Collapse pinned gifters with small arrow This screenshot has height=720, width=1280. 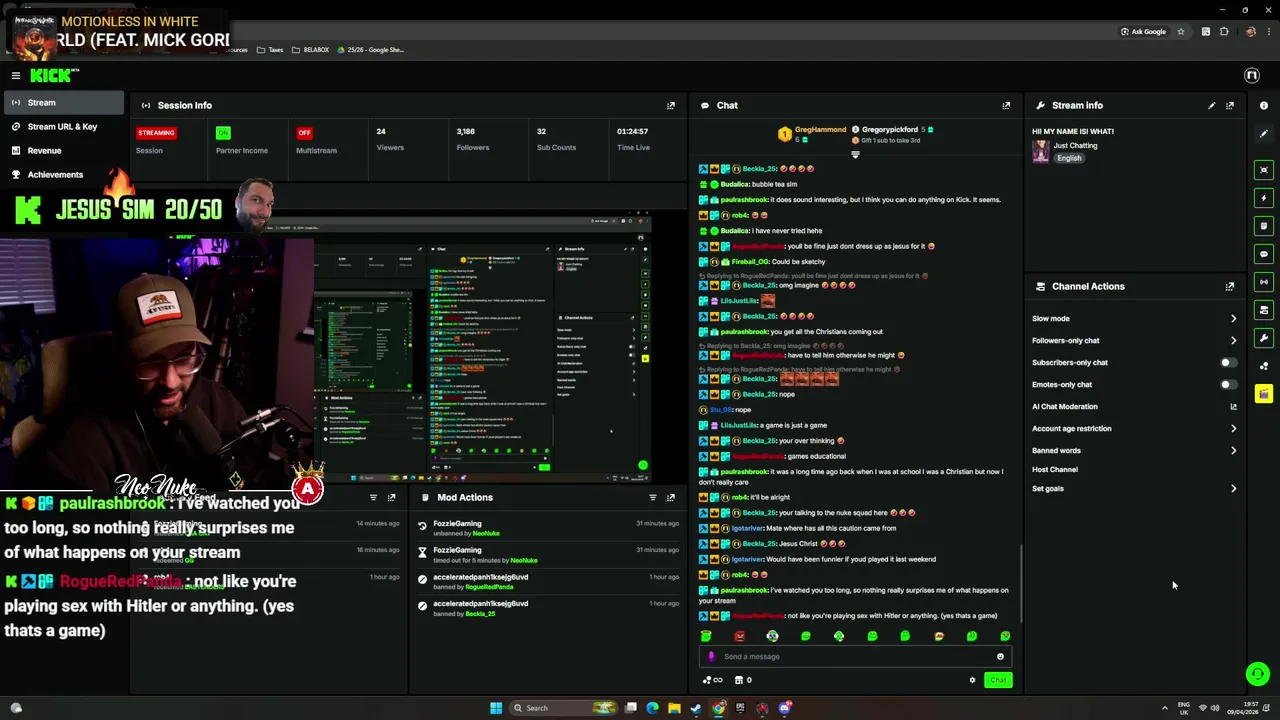pyautogui.click(x=855, y=154)
